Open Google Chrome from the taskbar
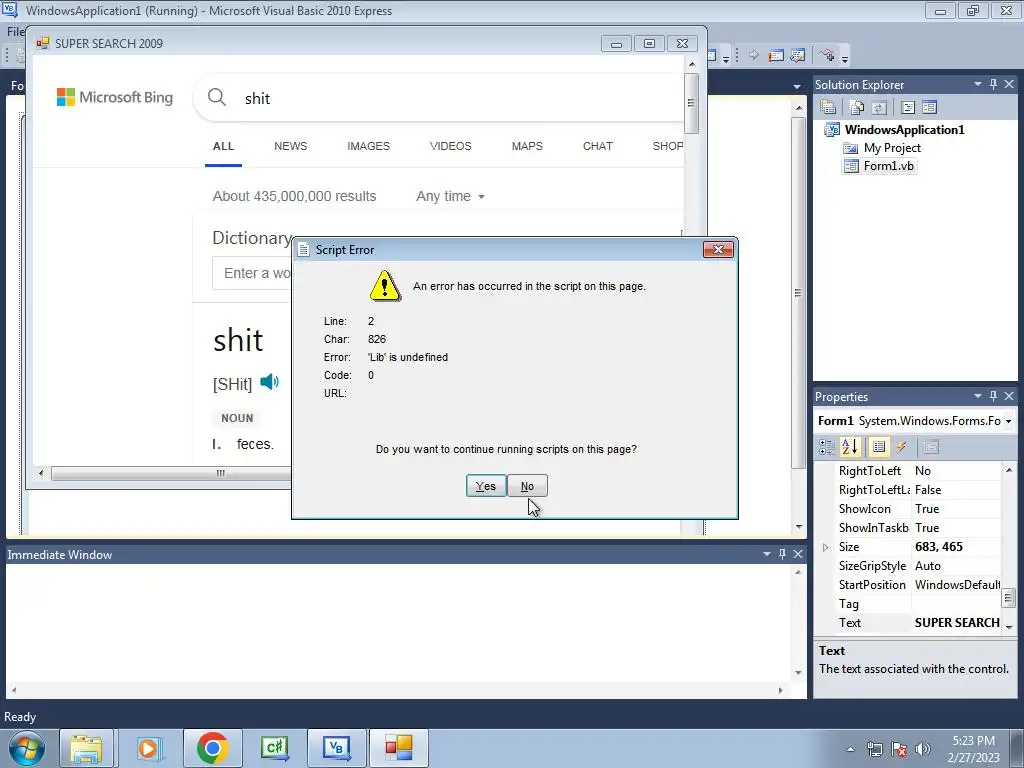This screenshot has height=768, width=1024. [212, 748]
